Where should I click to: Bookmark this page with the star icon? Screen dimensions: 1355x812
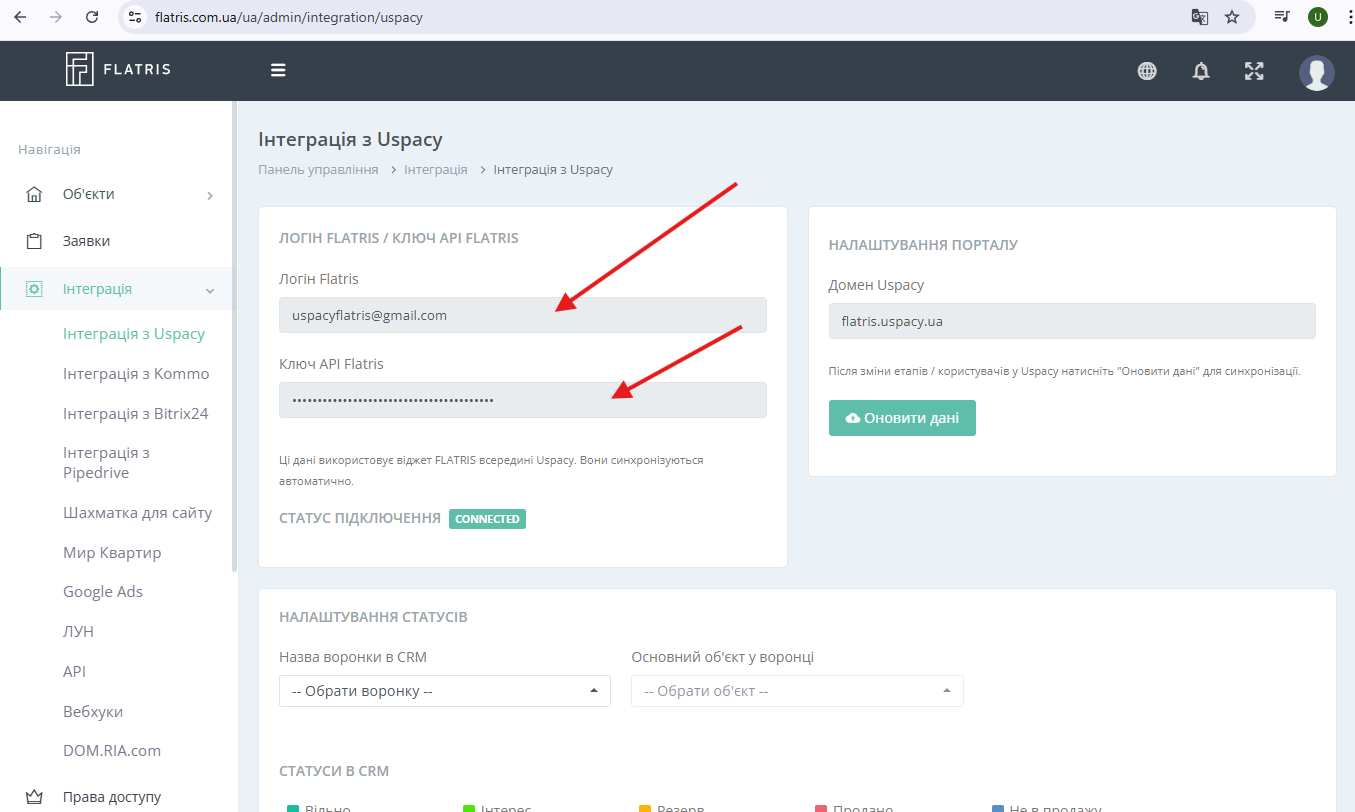(1232, 17)
